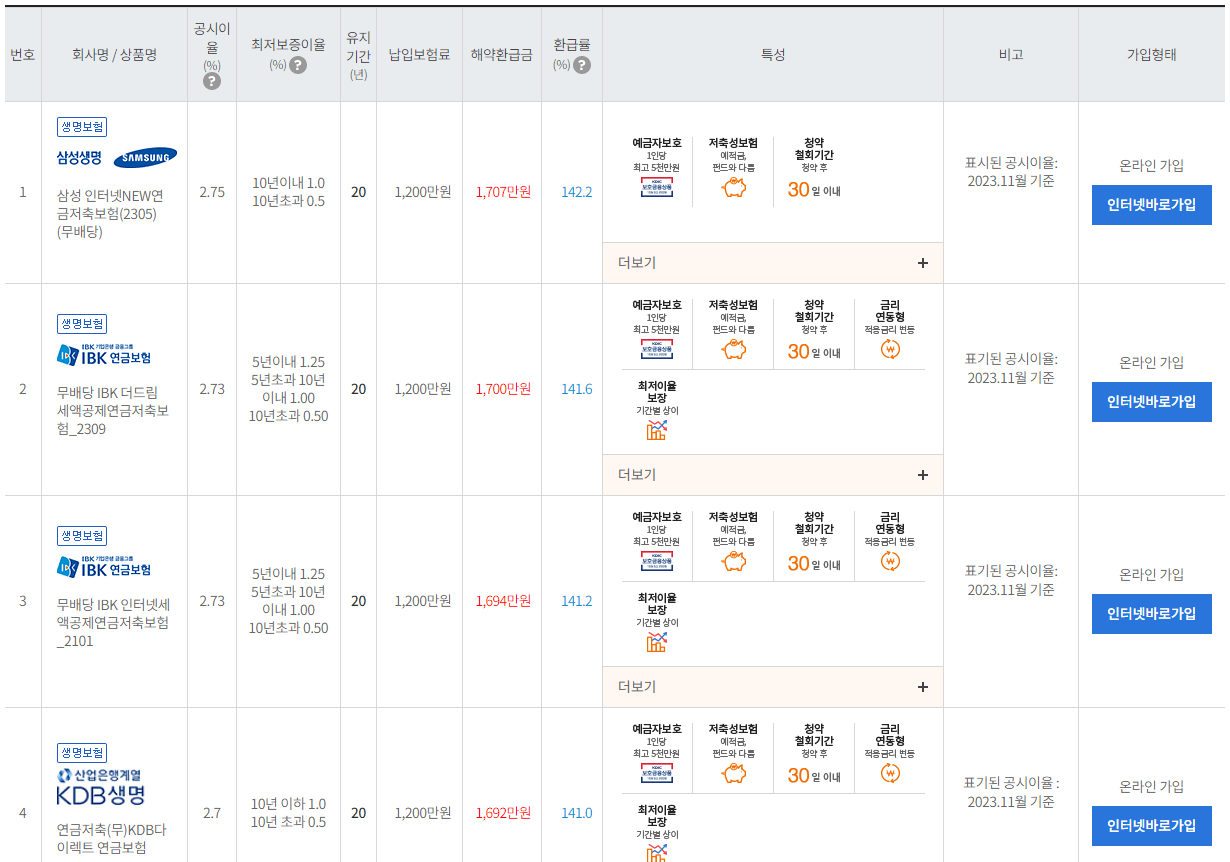Click the 납입보험료 column header
Image resolution: width=1230 pixels, height=862 pixels.
(419, 55)
